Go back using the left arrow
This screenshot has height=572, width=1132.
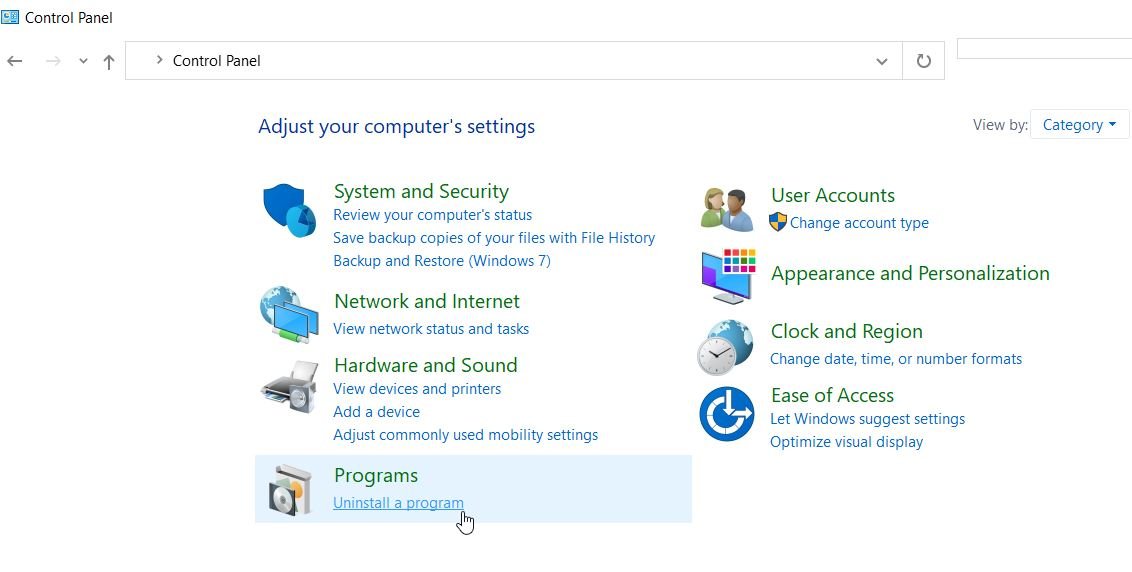14,61
